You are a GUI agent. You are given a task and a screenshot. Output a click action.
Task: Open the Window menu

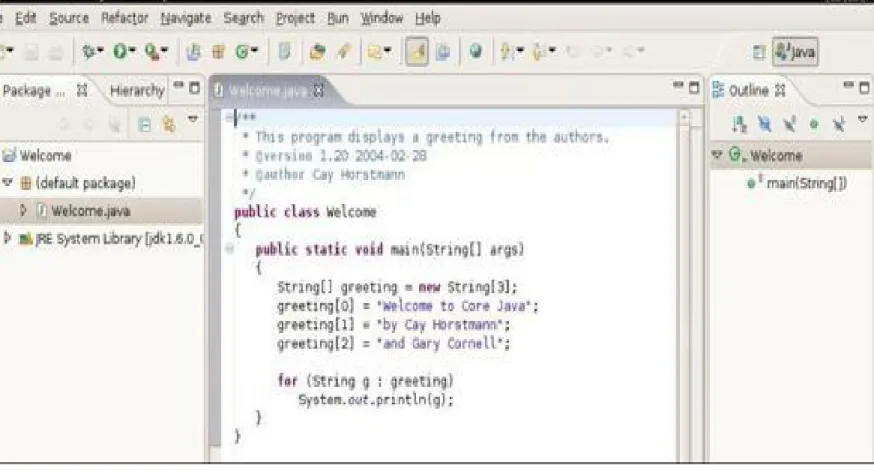point(381,18)
